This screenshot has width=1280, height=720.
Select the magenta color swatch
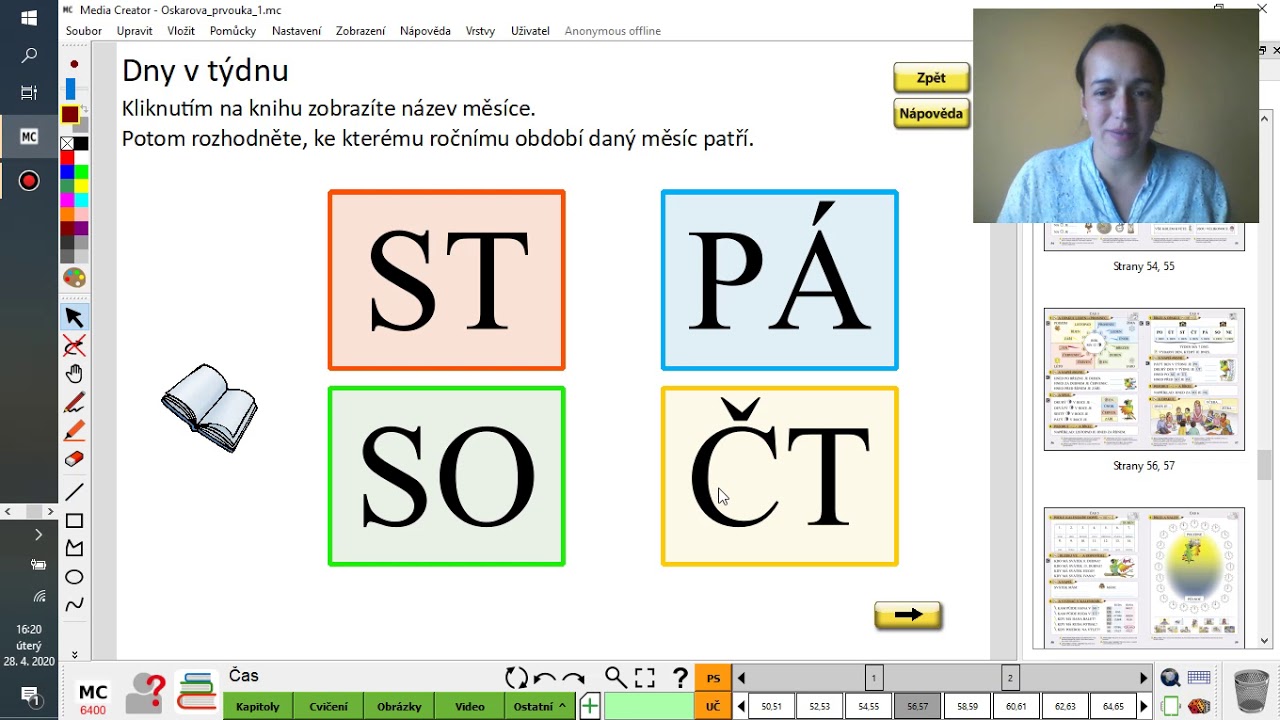point(67,199)
